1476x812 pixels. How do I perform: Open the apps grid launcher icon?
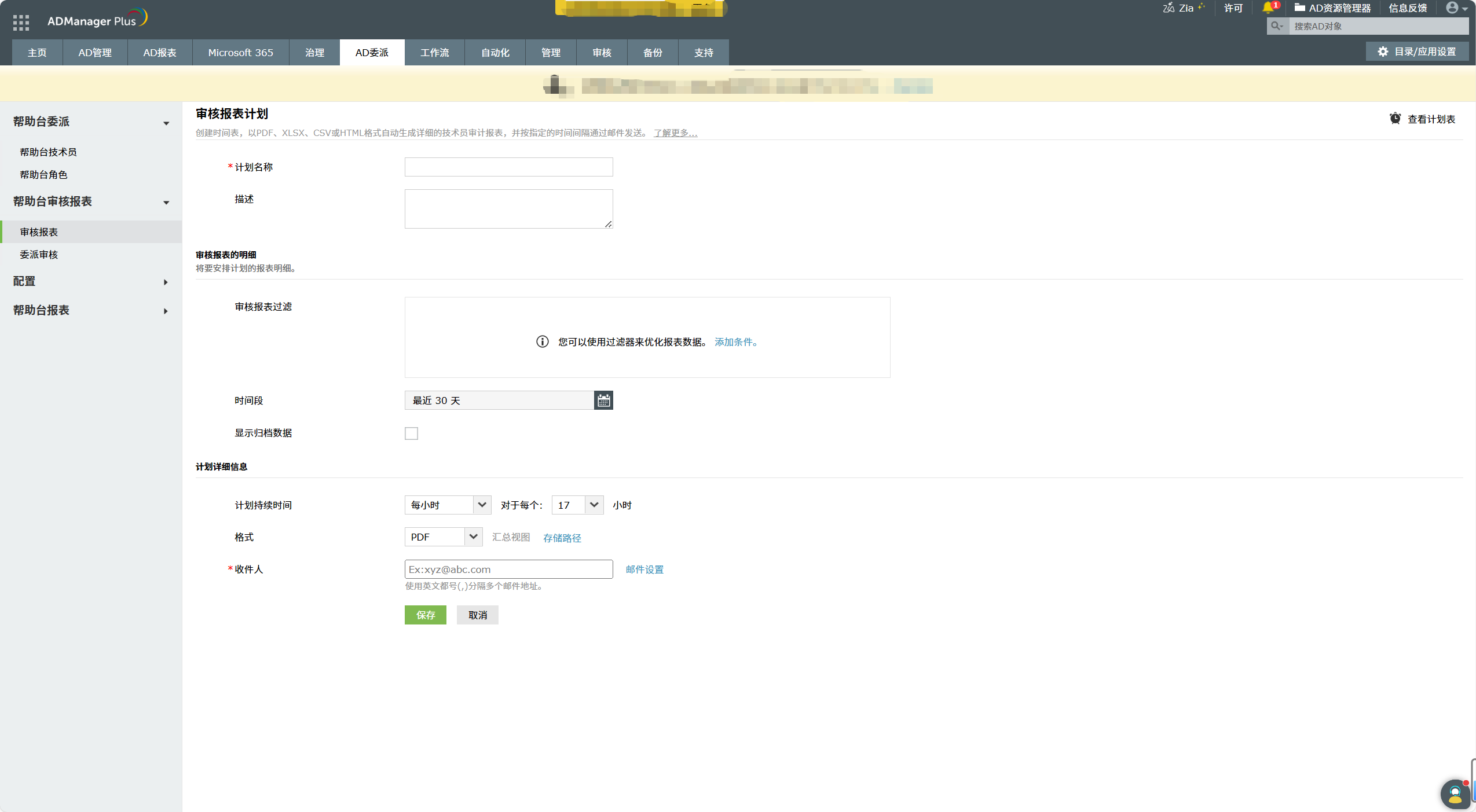pos(21,23)
